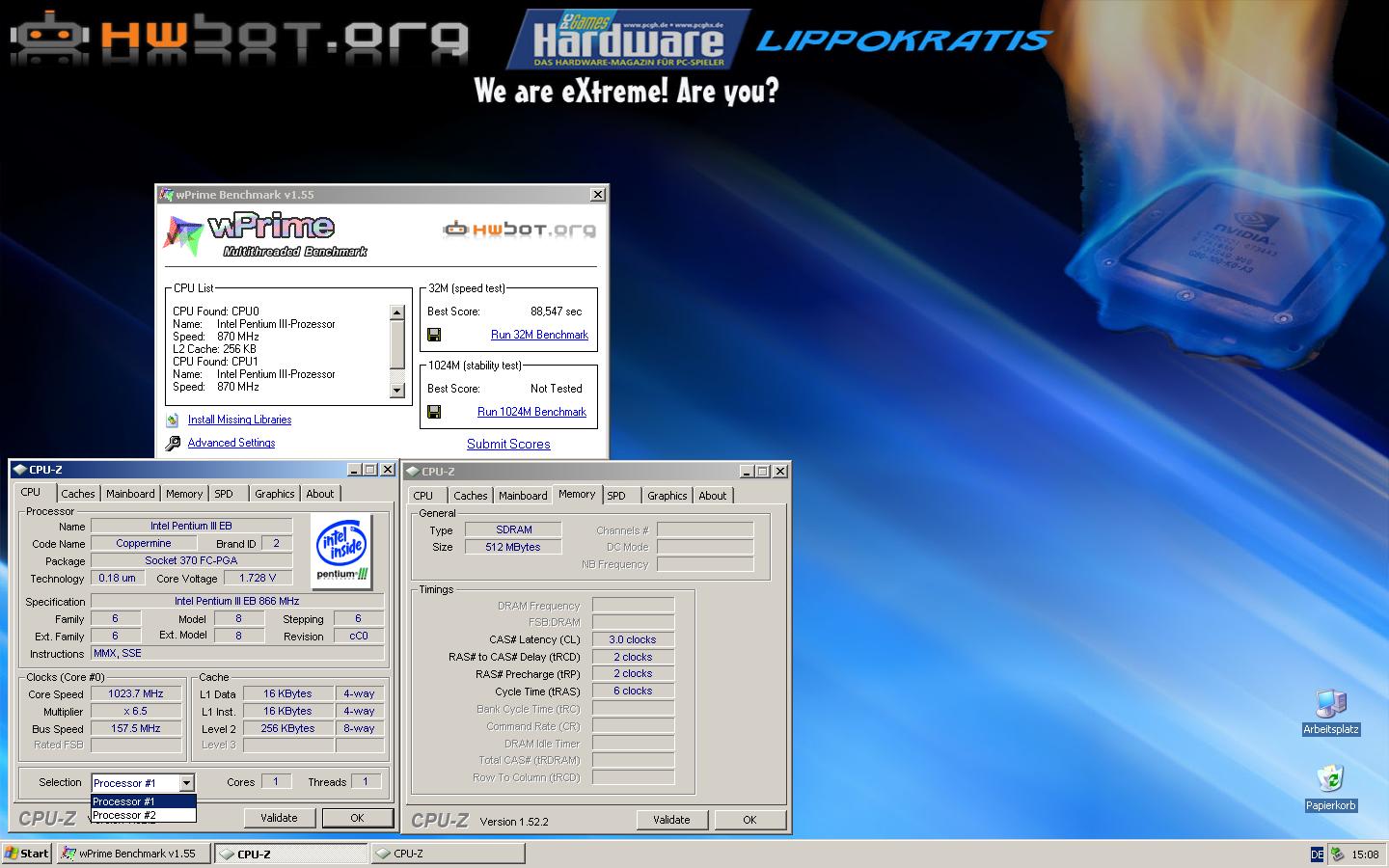This screenshot has height=868, width=1389.
Task: Click Validate in right CPU-Z window
Action: click(671, 820)
